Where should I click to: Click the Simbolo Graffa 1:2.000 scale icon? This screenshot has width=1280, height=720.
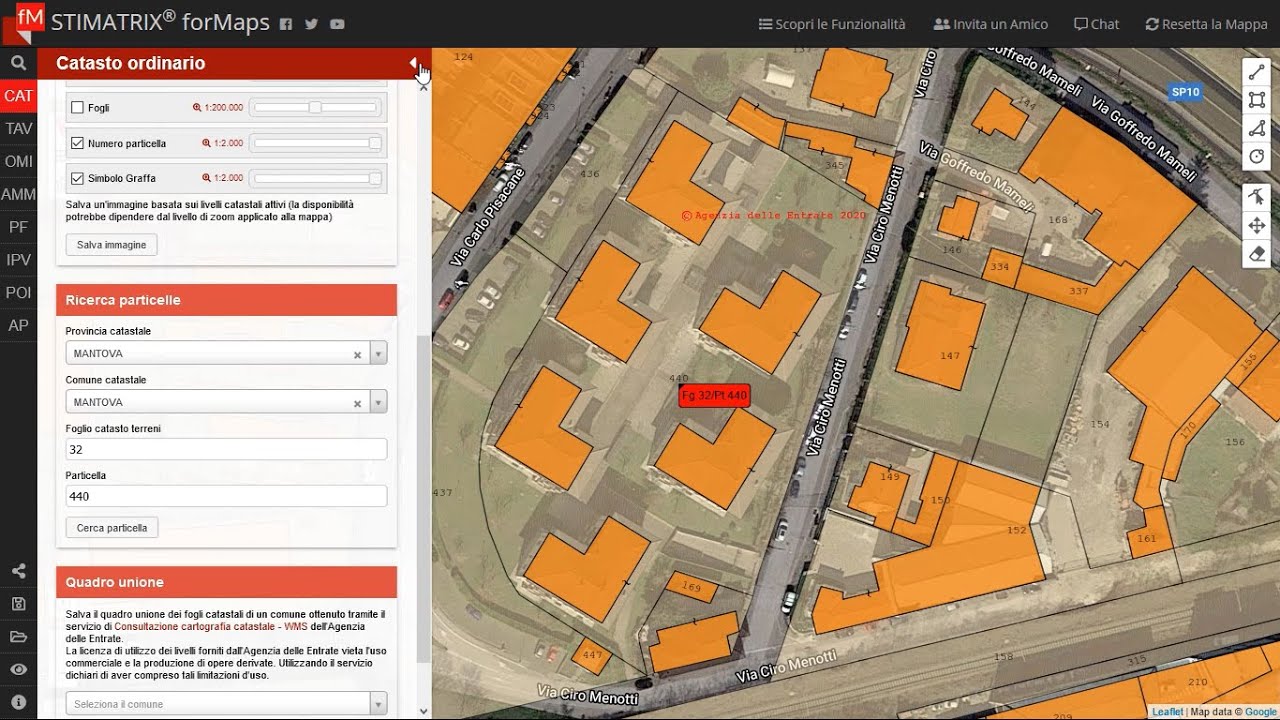(x=206, y=178)
